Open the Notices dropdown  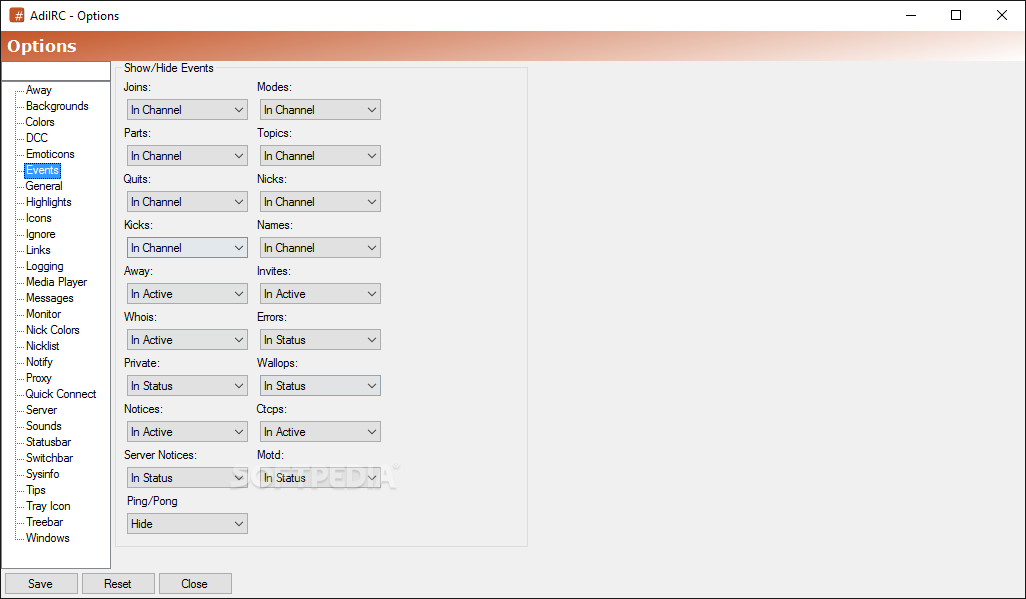tap(187, 431)
